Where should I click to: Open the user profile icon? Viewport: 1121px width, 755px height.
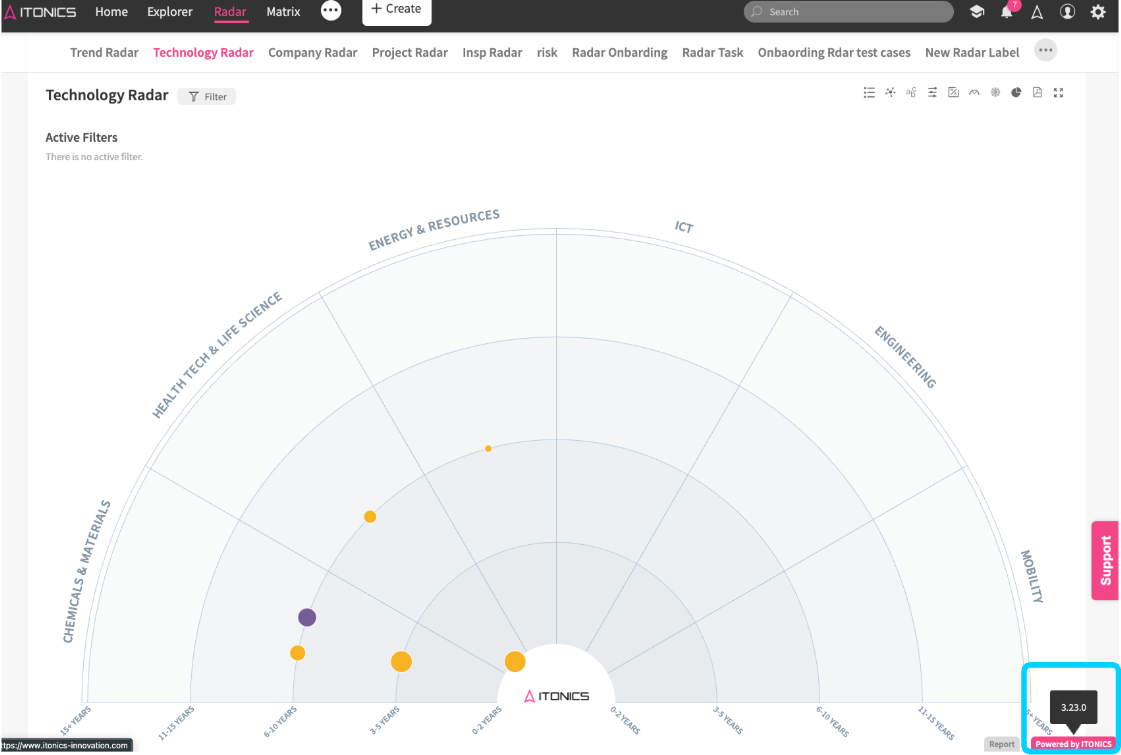click(x=1067, y=12)
